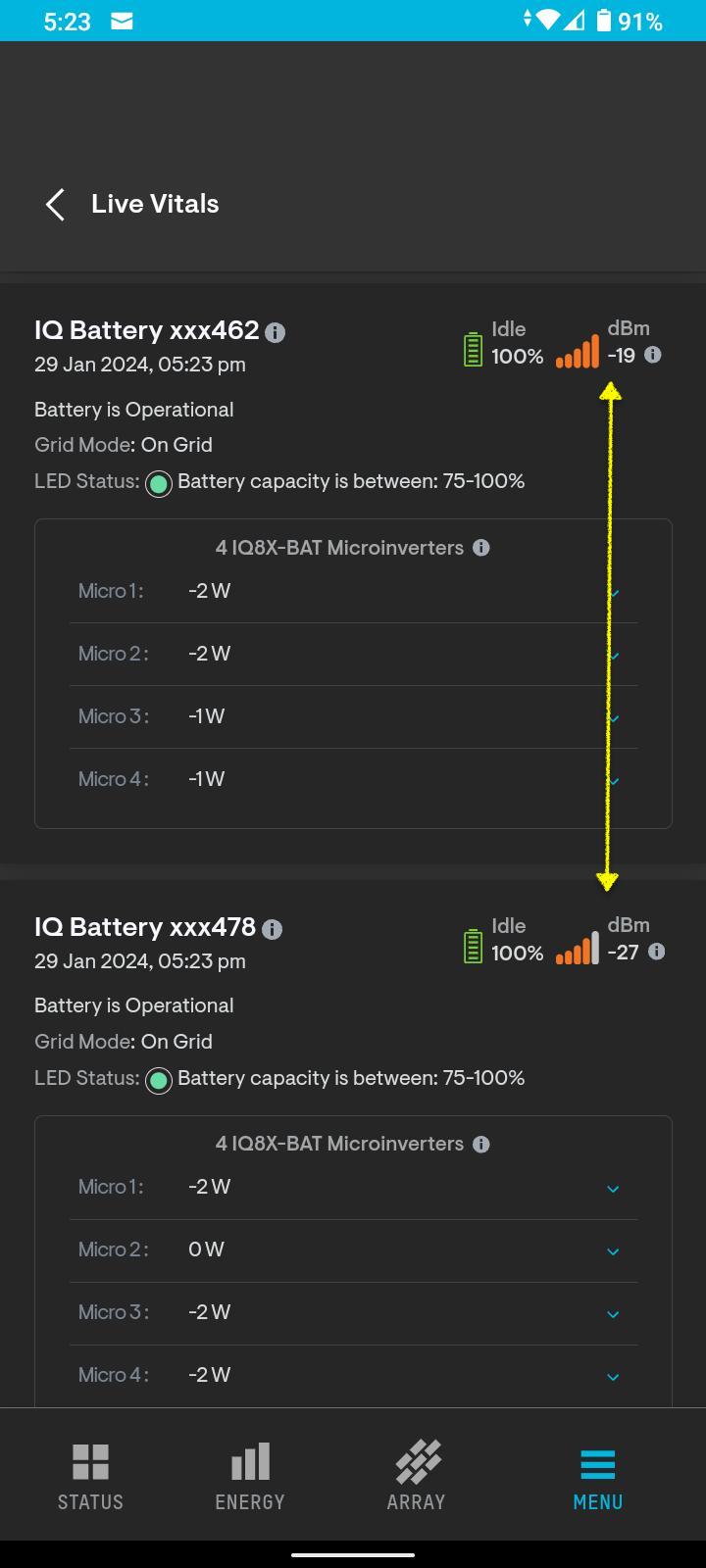Select the ARRAY navigation item

pyautogui.click(x=416, y=1476)
